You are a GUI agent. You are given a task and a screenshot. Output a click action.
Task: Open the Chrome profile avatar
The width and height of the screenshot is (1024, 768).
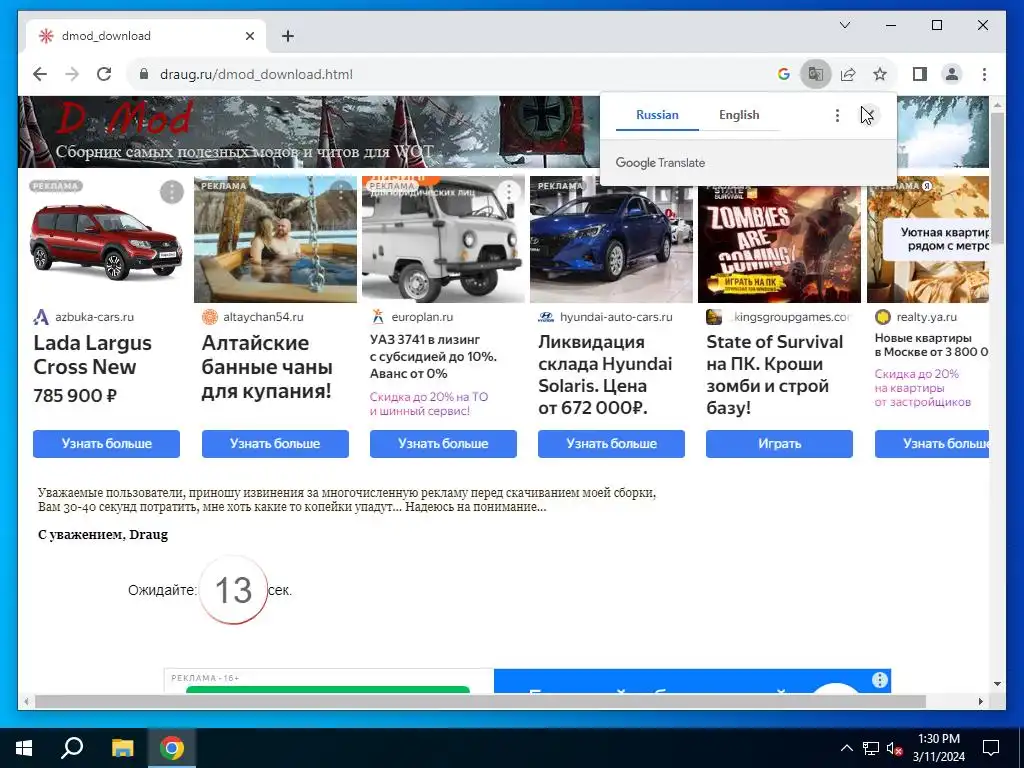coord(952,74)
